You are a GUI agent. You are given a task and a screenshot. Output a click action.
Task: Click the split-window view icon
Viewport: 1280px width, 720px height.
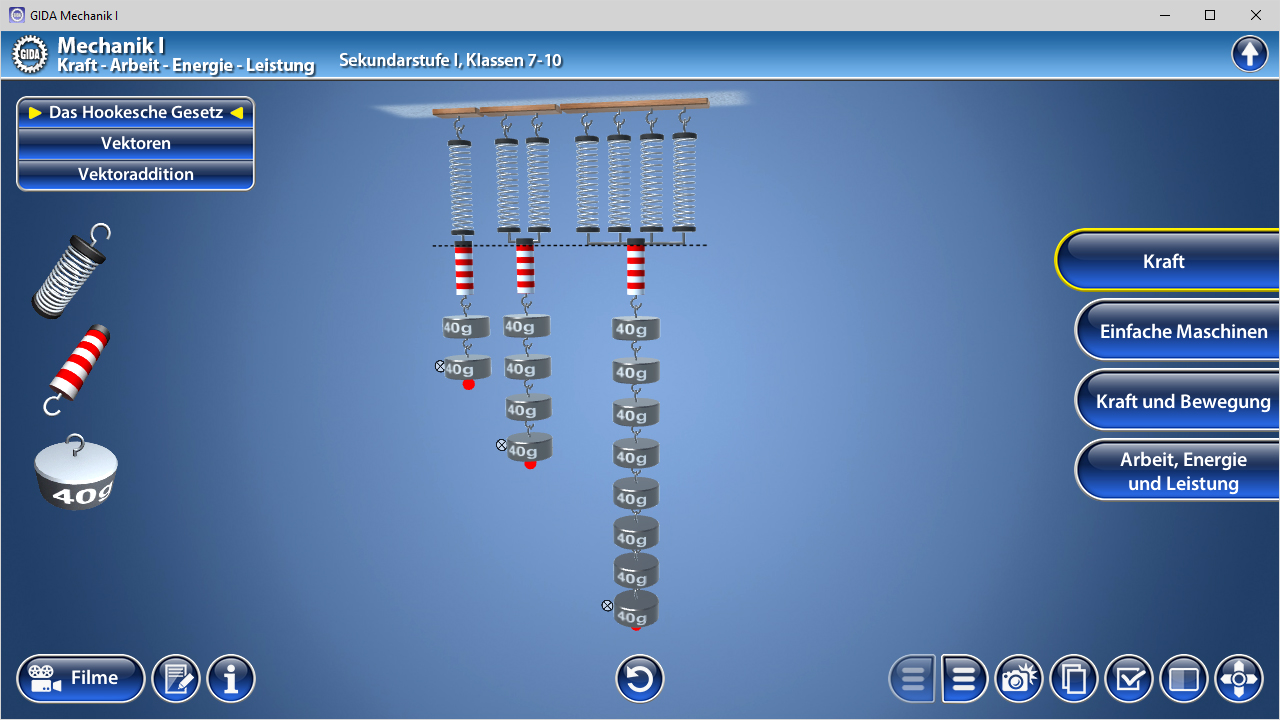pos(1184,678)
